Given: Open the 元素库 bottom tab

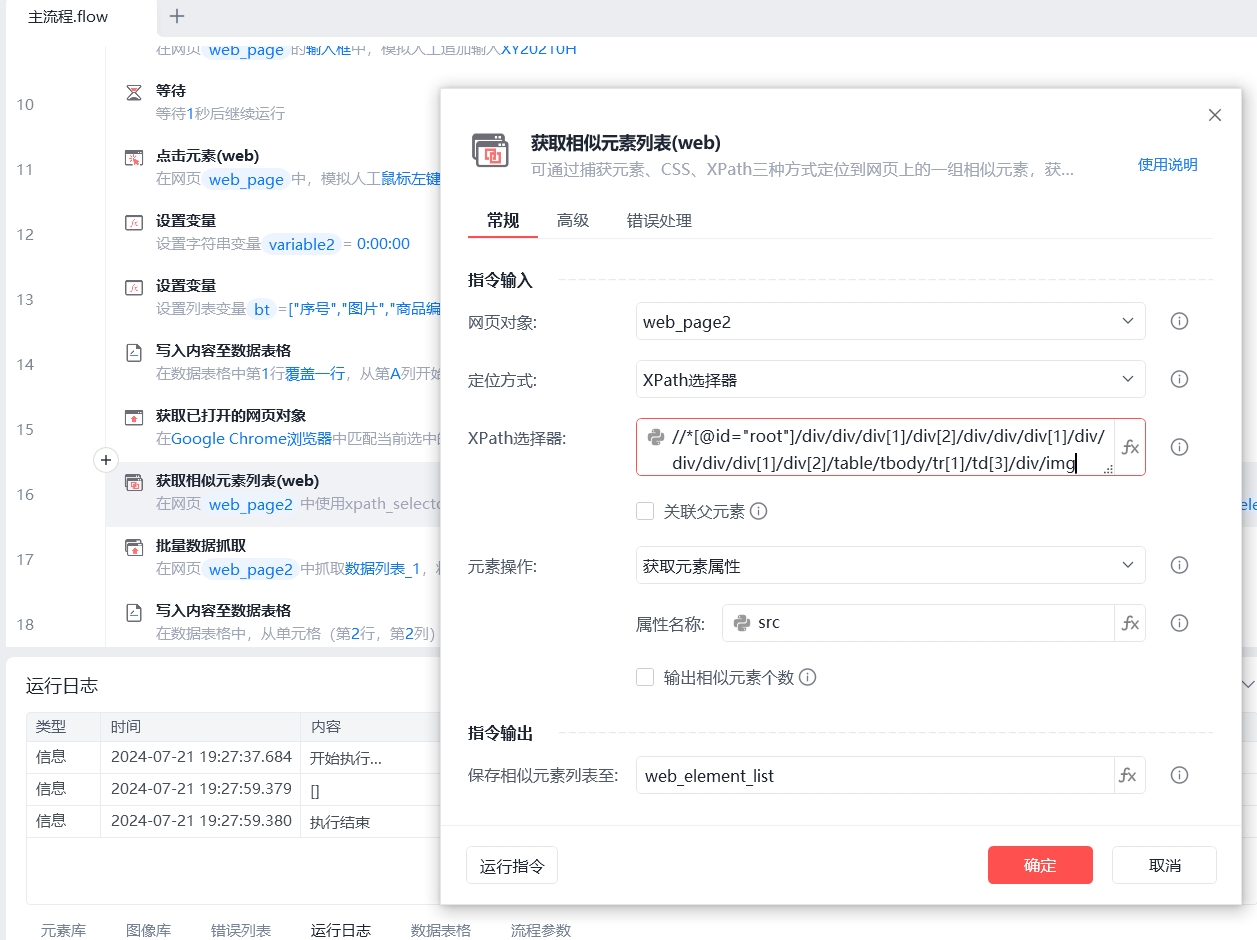Looking at the screenshot, I should click(x=63, y=930).
